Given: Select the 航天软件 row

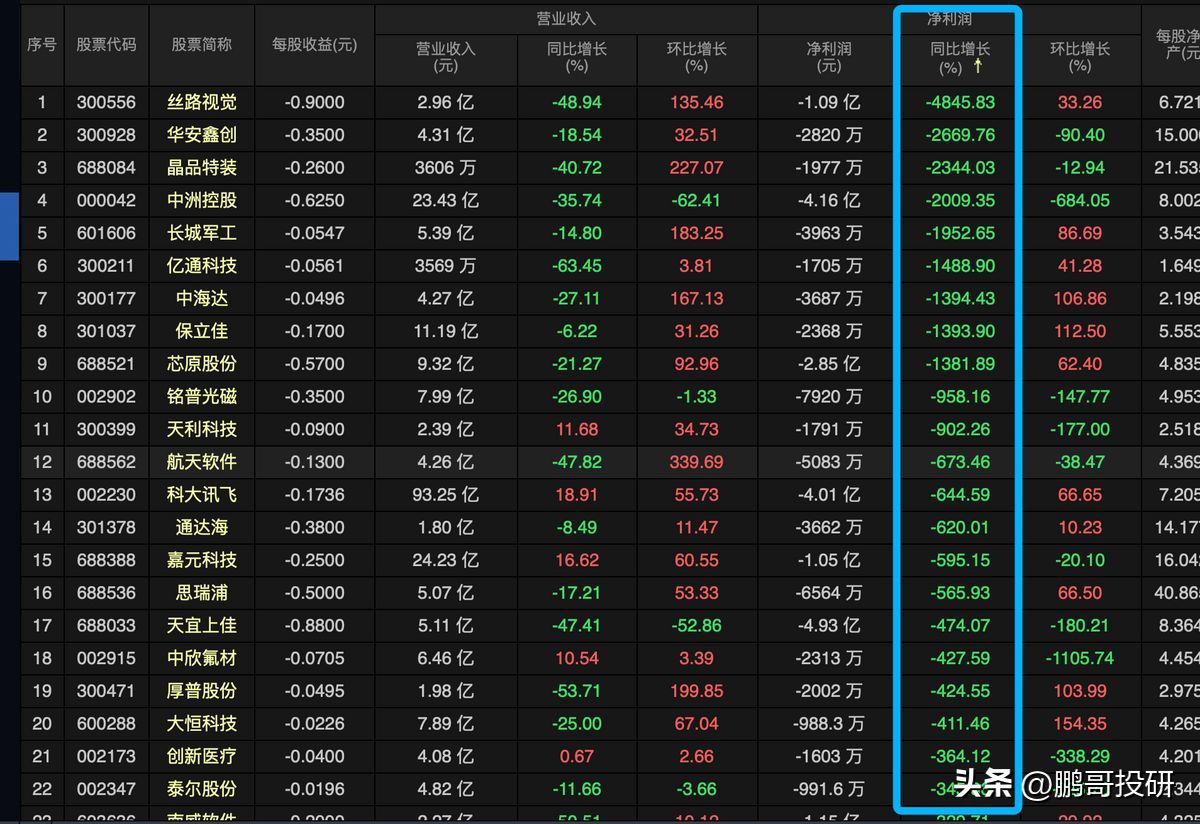Looking at the screenshot, I should [203, 461].
